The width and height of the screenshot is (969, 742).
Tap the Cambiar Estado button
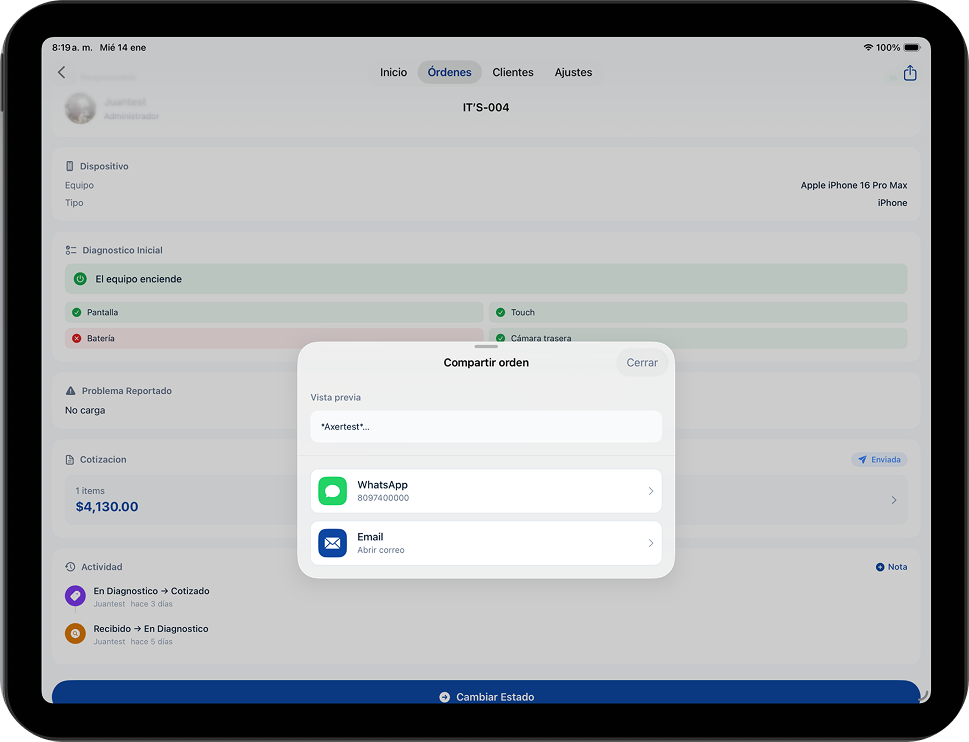click(485, 696)
